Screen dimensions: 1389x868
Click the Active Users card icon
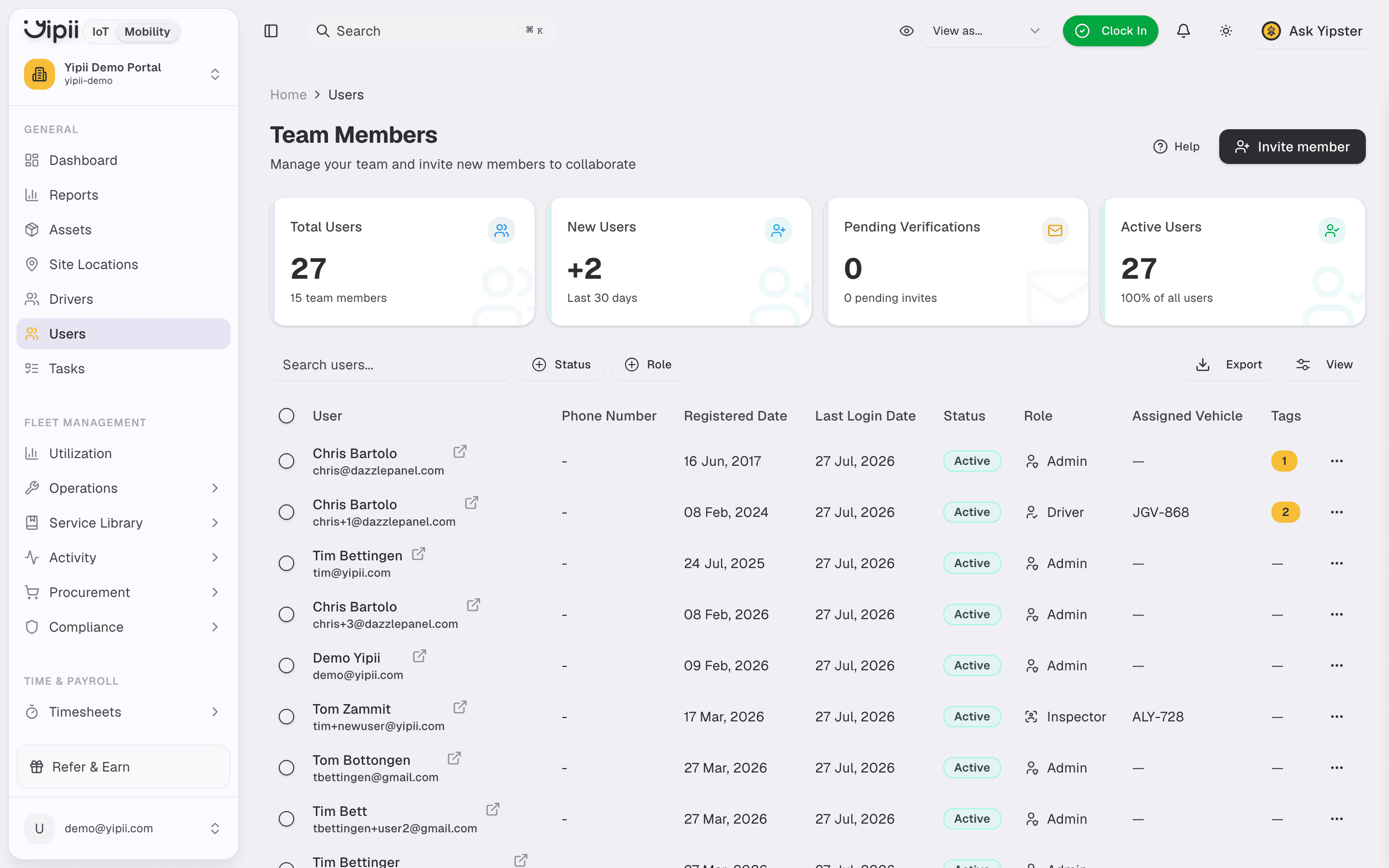(1332, 231)
